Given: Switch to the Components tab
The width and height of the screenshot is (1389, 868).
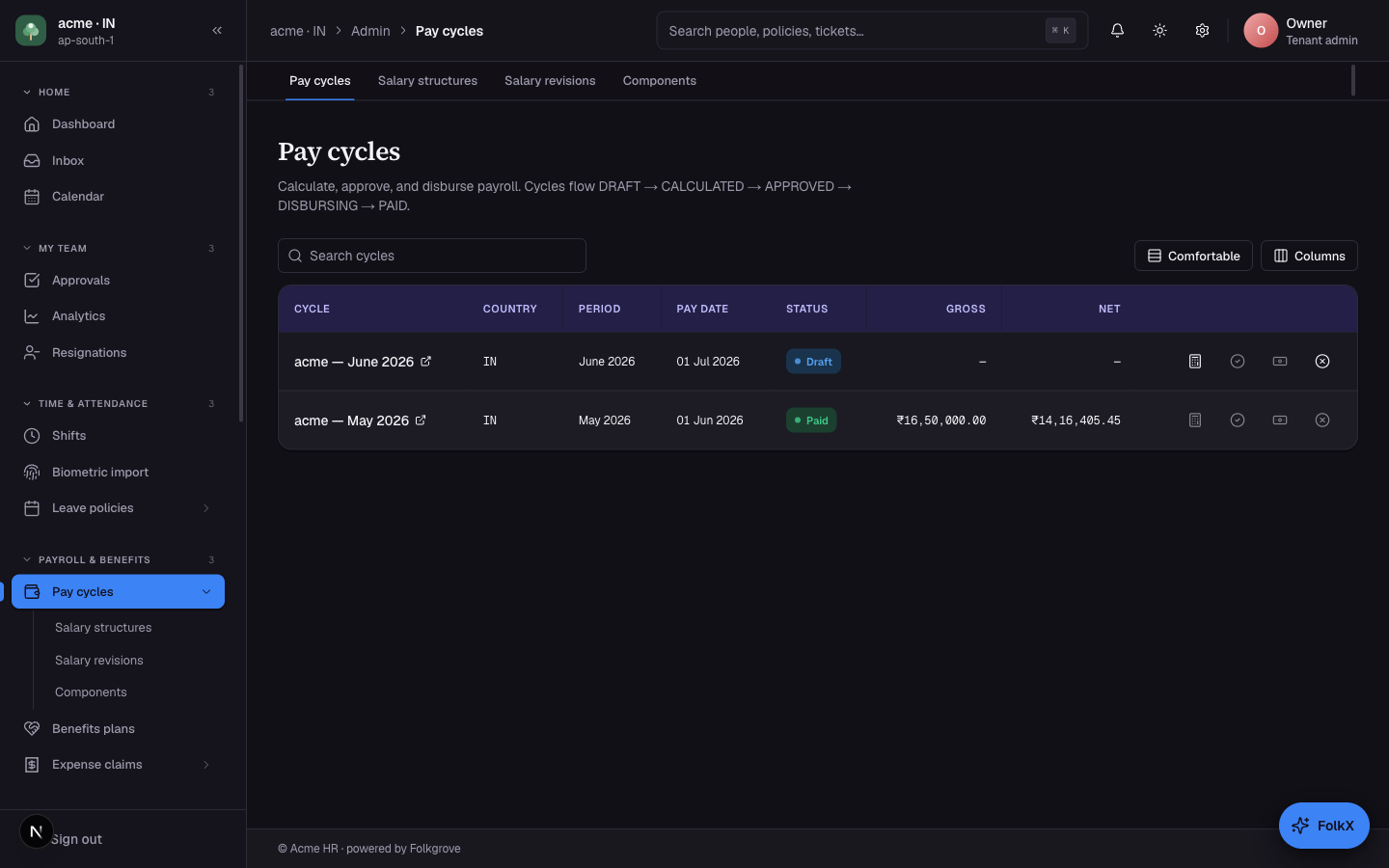Looking at the screenshot, I should 660,81.
